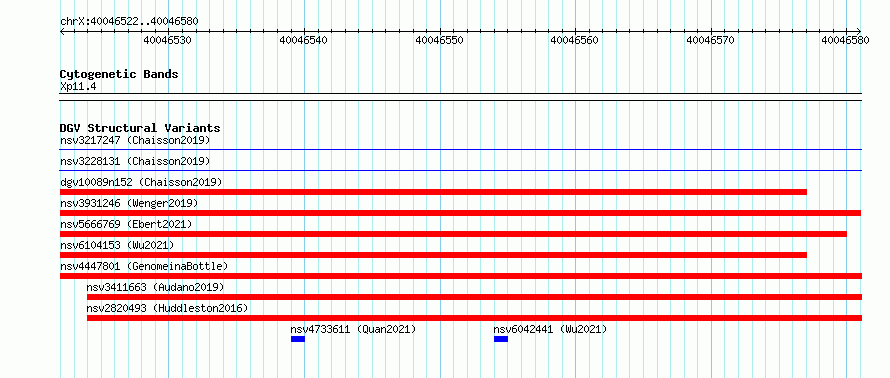The image size is (890, 378).
Task: Click the left arrowhead of the ruler
Action: click(x=62, y=32)
